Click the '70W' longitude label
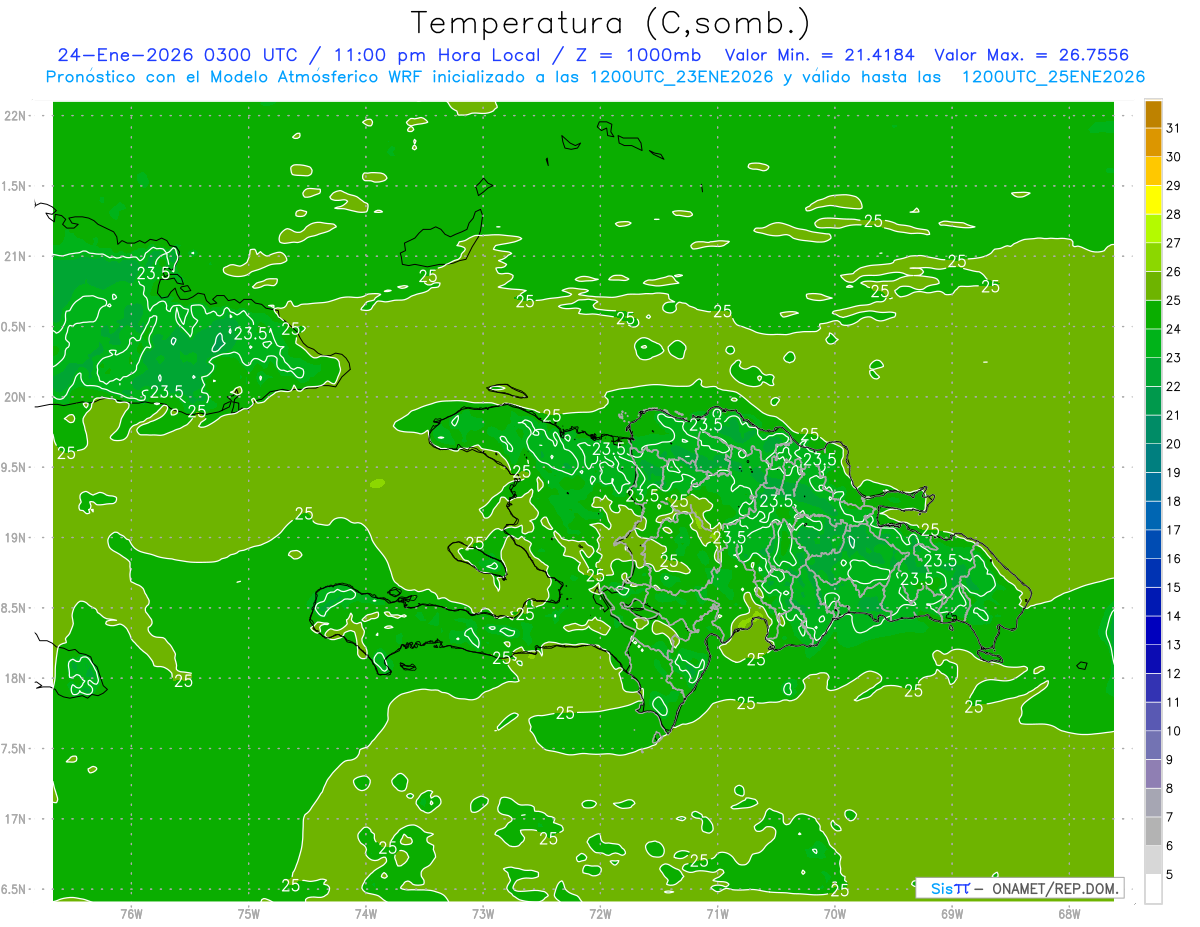The height and width of the screenshot is (927, 1200). (835, 914)
